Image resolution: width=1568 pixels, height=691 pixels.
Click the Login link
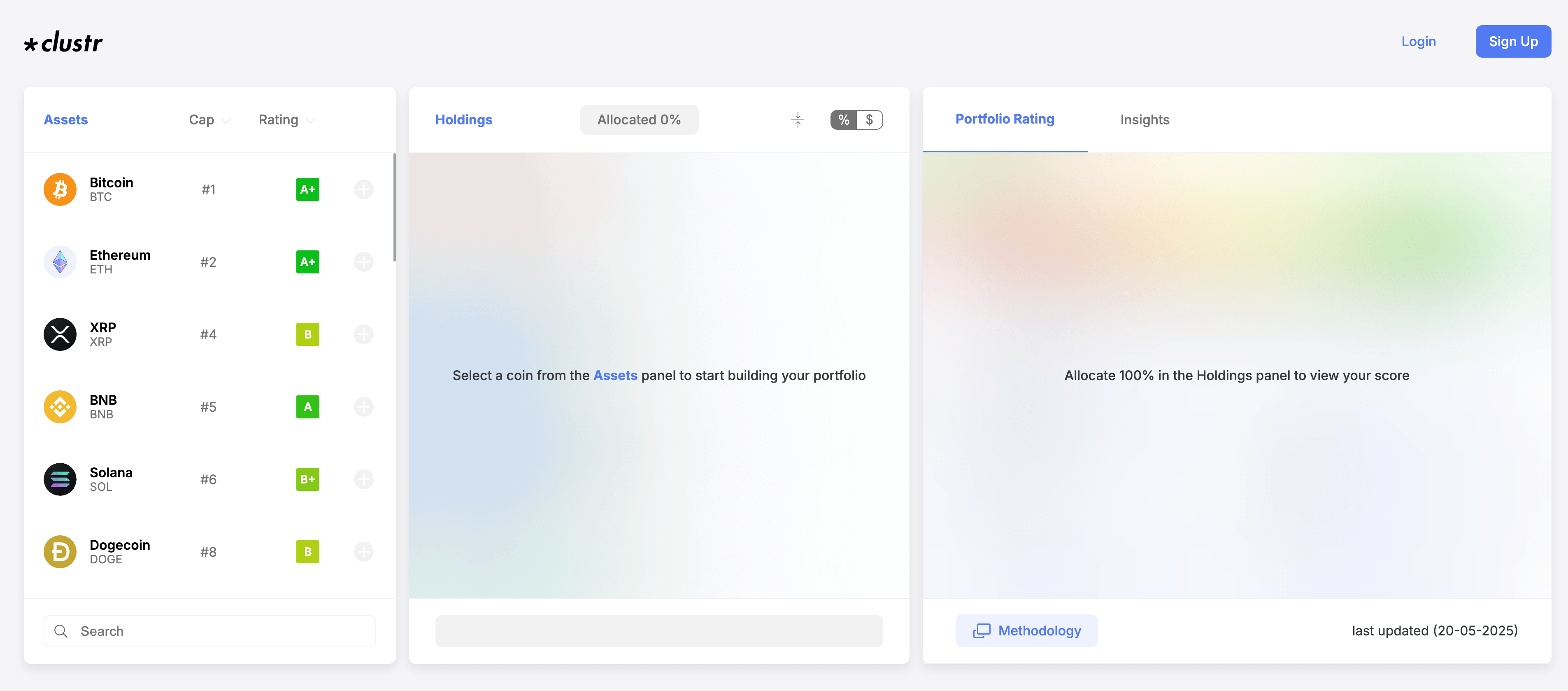pyautogui.click(x=1418, y=42)
